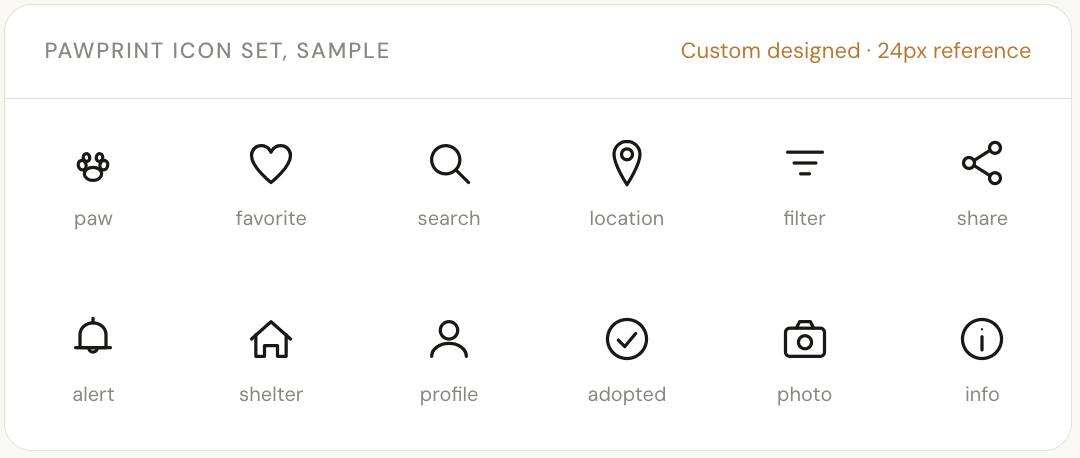Click the bell alert icon
The width and height of the screenshot is (1080, 458).
click(93, 336)
